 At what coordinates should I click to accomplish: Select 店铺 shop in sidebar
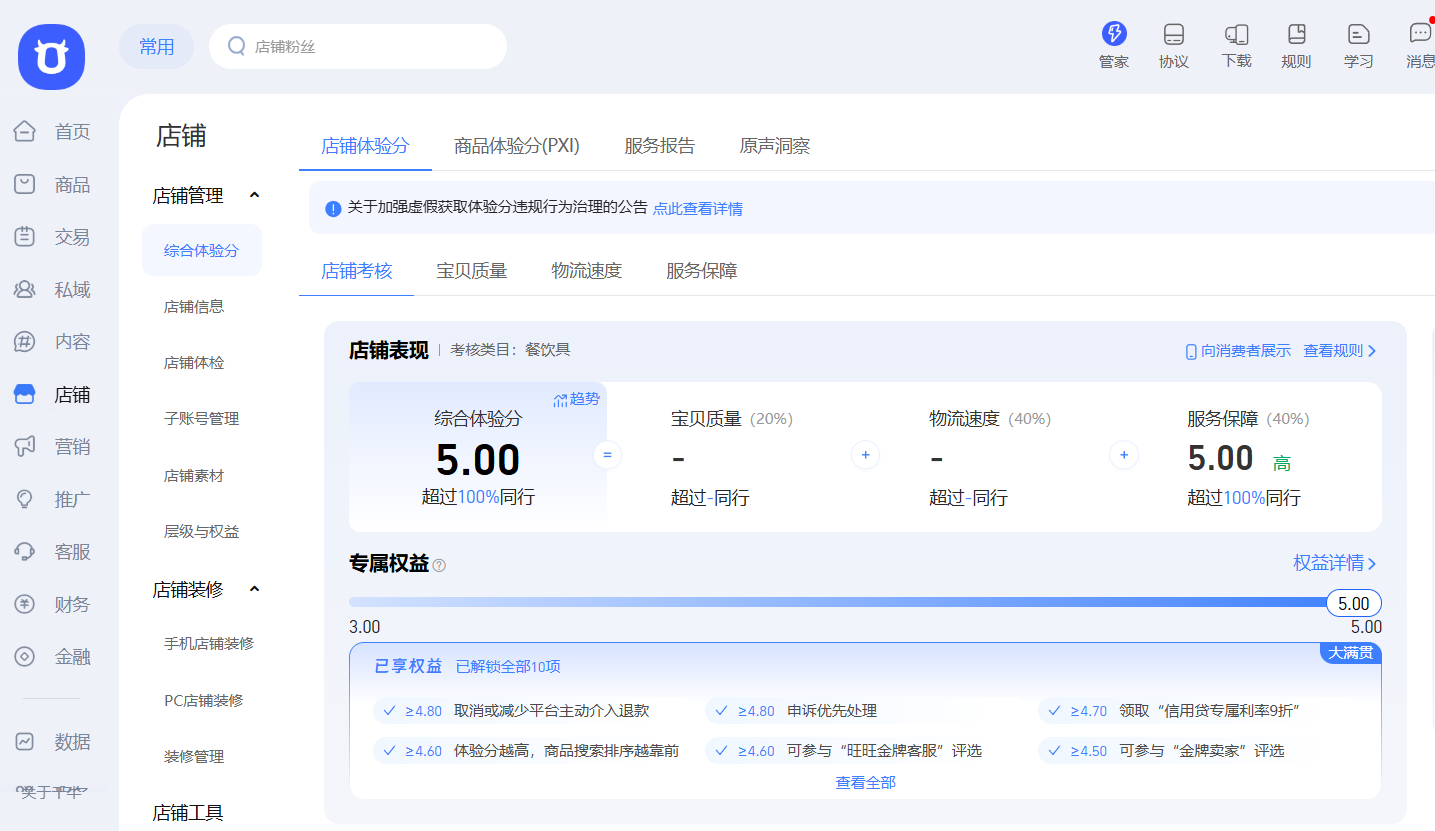point(52,395)
